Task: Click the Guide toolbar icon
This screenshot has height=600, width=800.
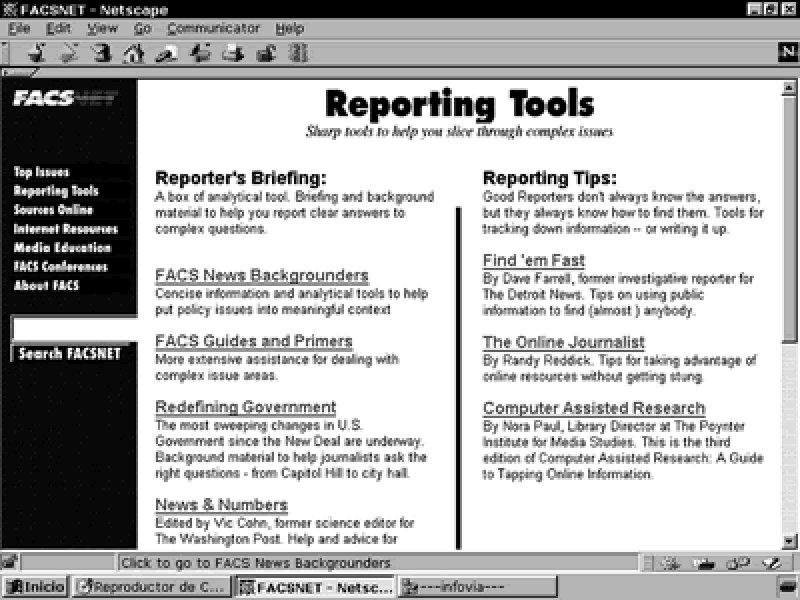Action: point(200,53)
